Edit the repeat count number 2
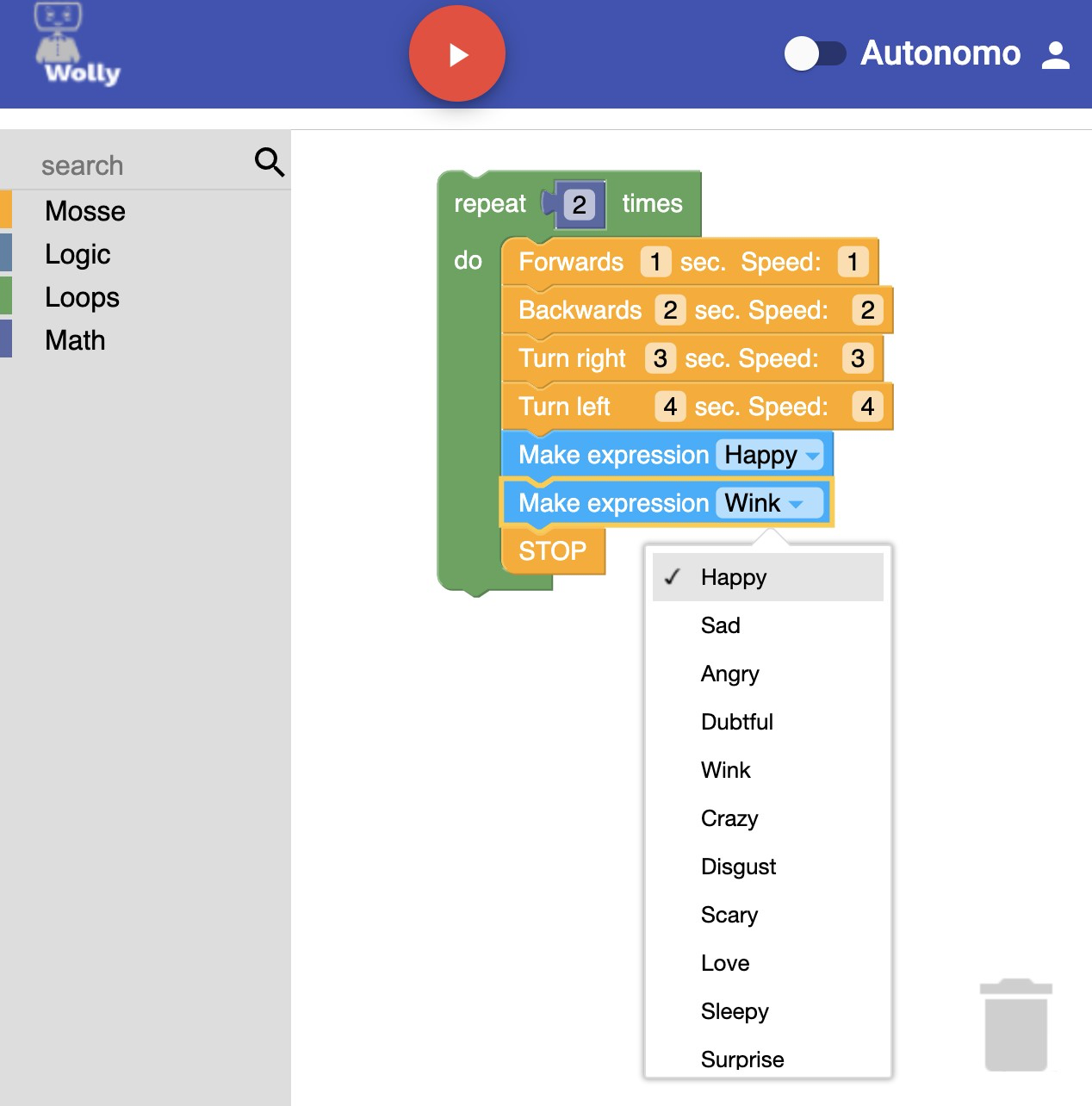 579,205
